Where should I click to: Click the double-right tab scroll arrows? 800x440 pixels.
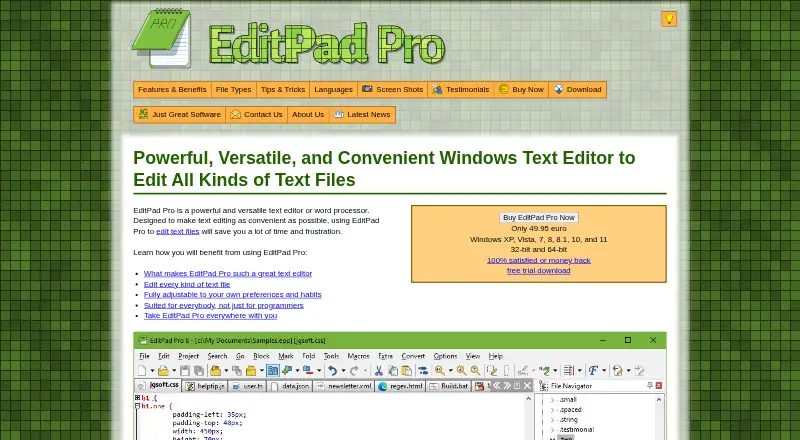[507, 385]
